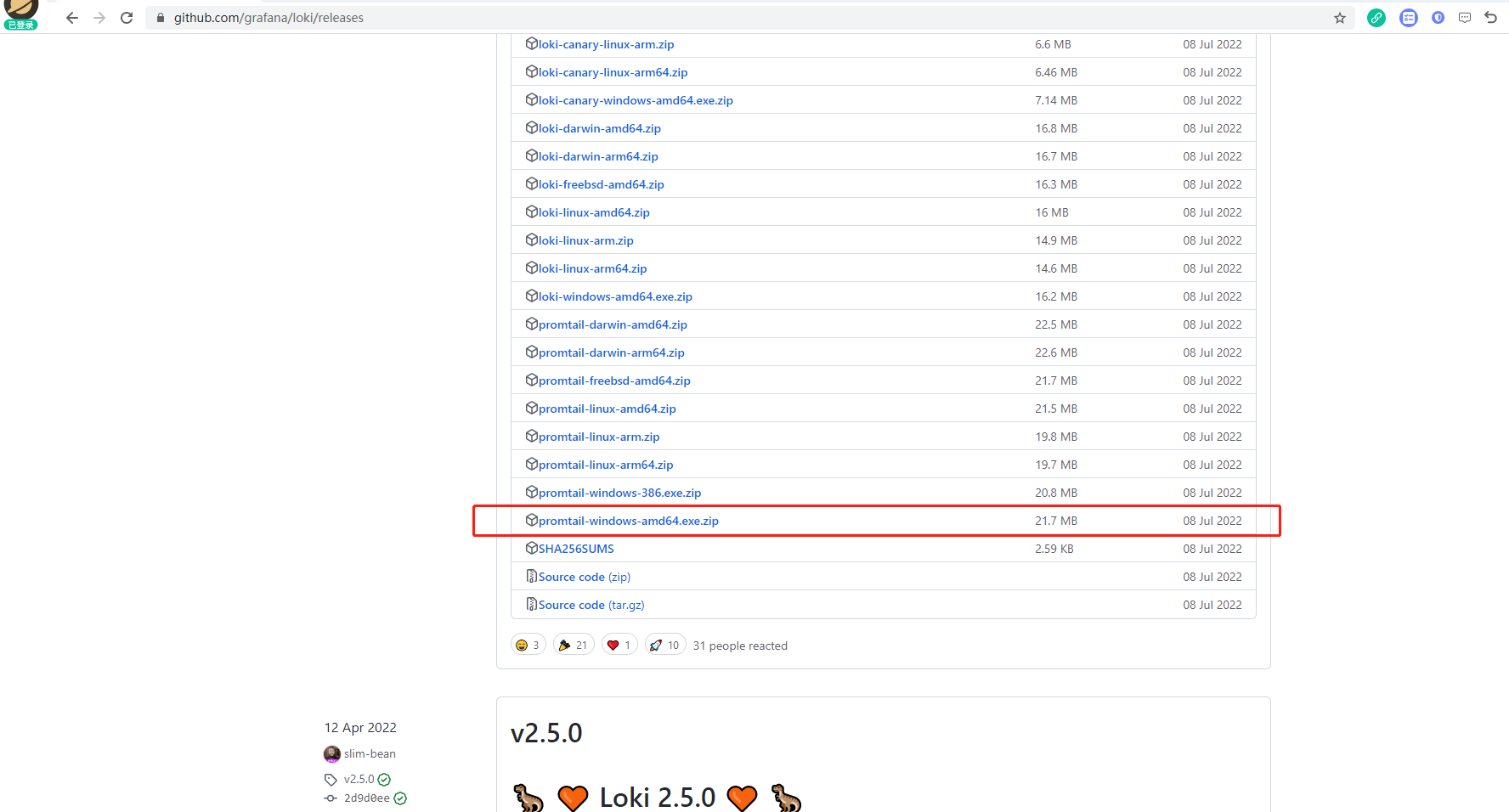The height and width of the screenshot is (812, 1509).
Task: Click the logged-in profile avatar
Action: tap(21, 13)
